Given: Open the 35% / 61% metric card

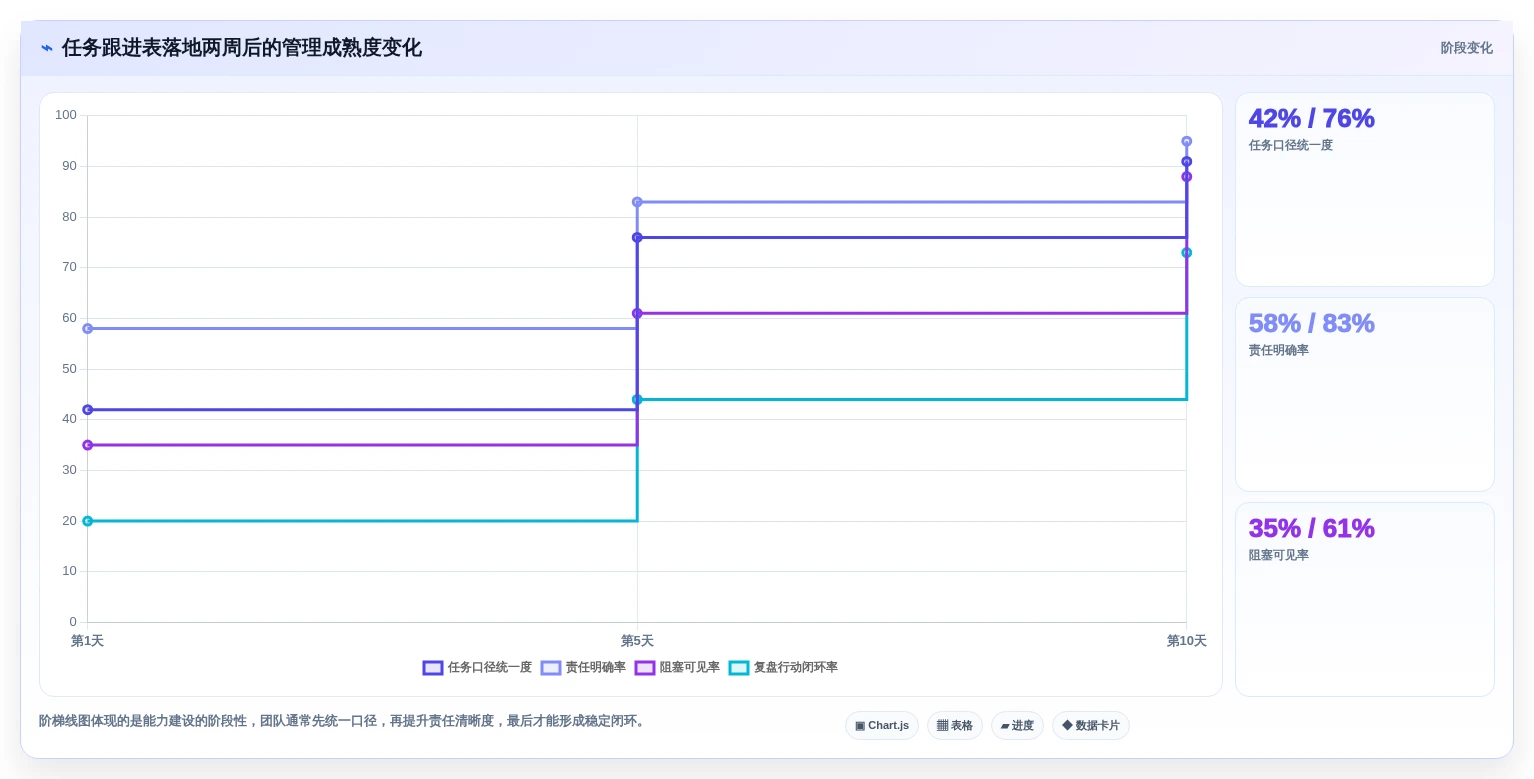Looking at the screenshot, I should click(1365, 599).
